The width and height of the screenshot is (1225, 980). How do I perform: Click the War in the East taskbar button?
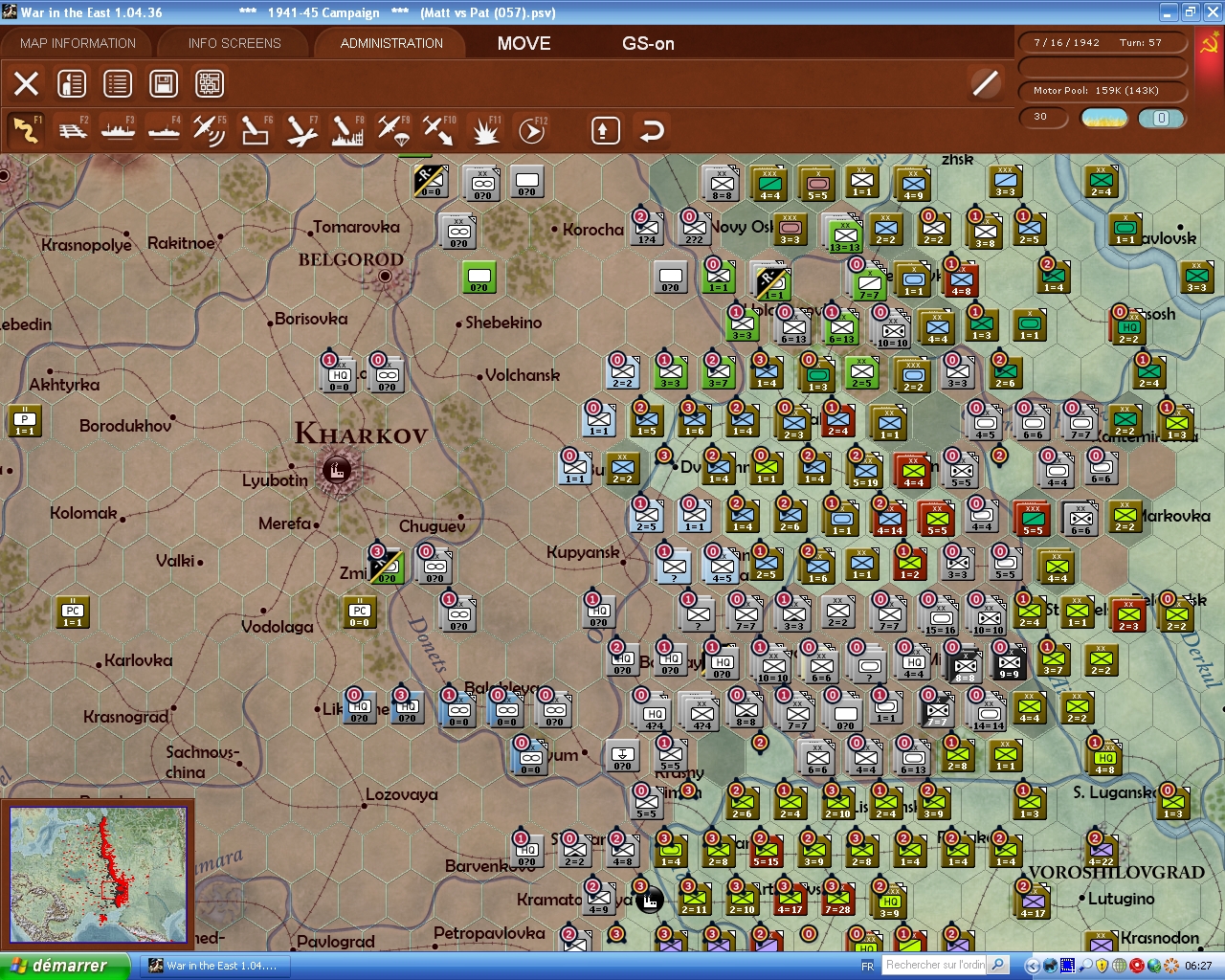[217, 966]
